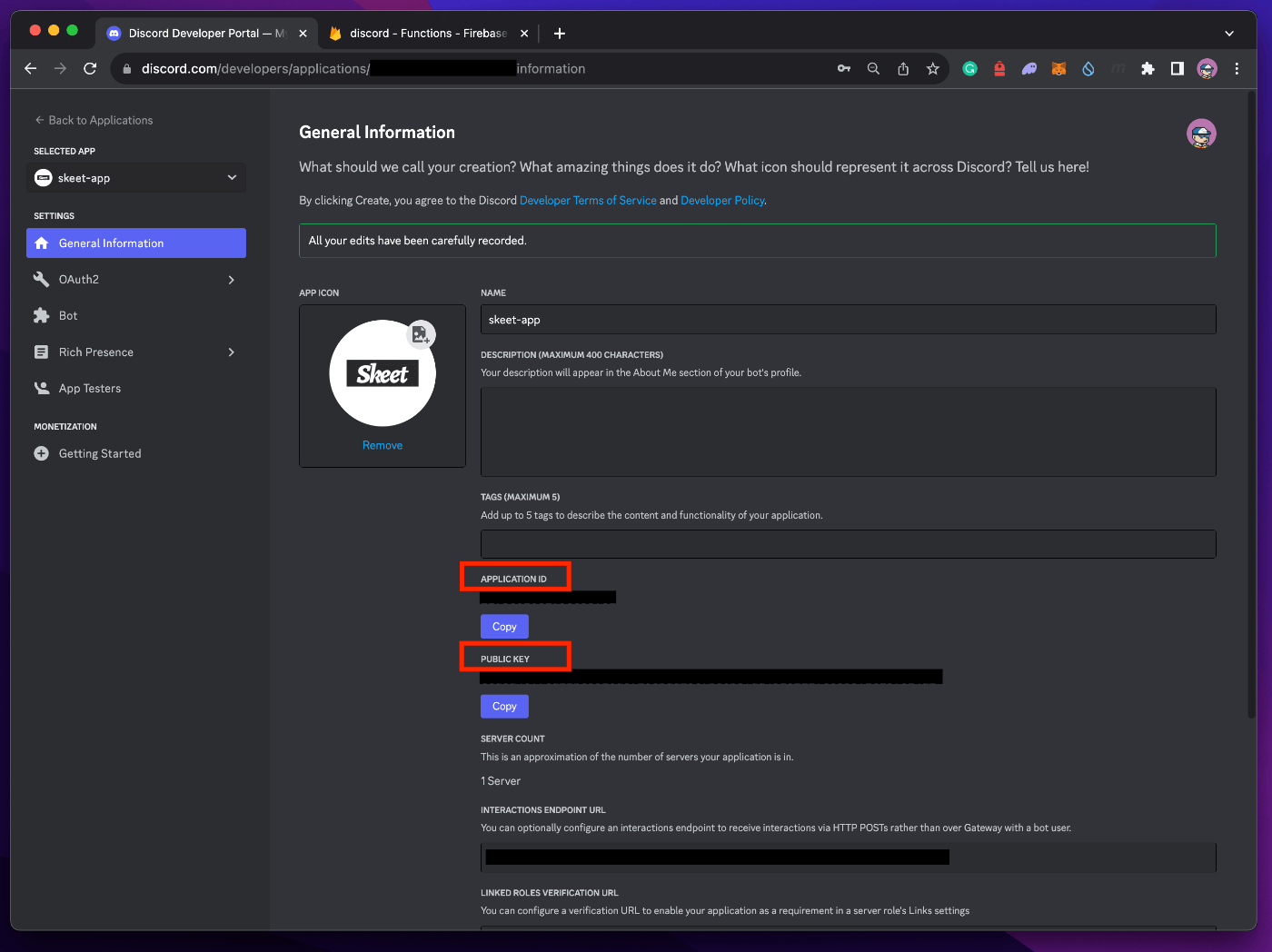Expand the Rich Presence submenu arrow
1272x952 pixels.
click(x=232, y=352)
